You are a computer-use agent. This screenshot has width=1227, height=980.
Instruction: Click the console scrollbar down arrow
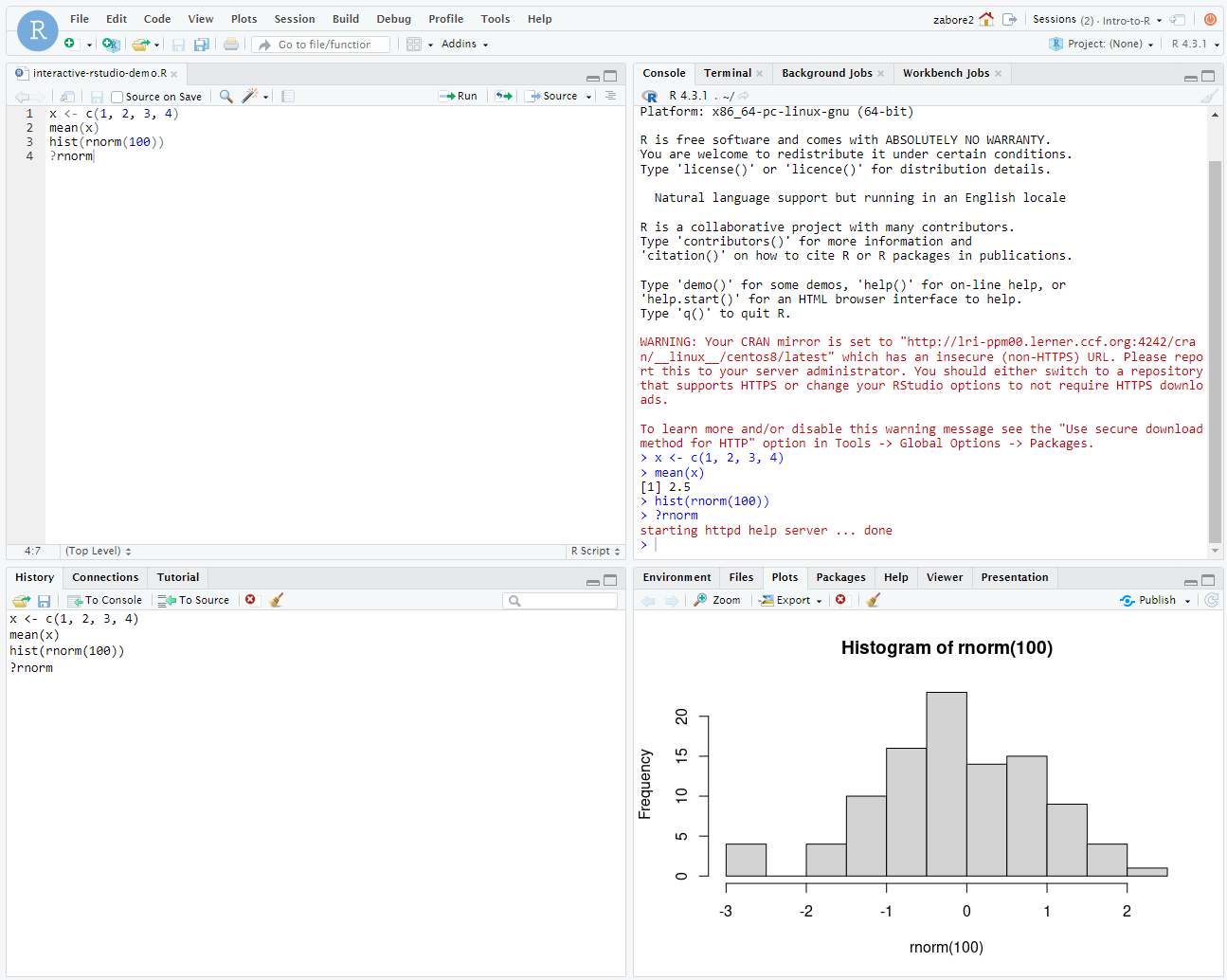click(x=1215, y=551)
